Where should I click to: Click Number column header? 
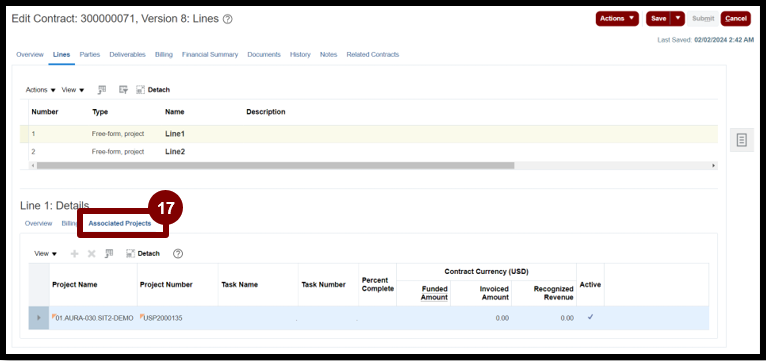[x=45, y=112]
